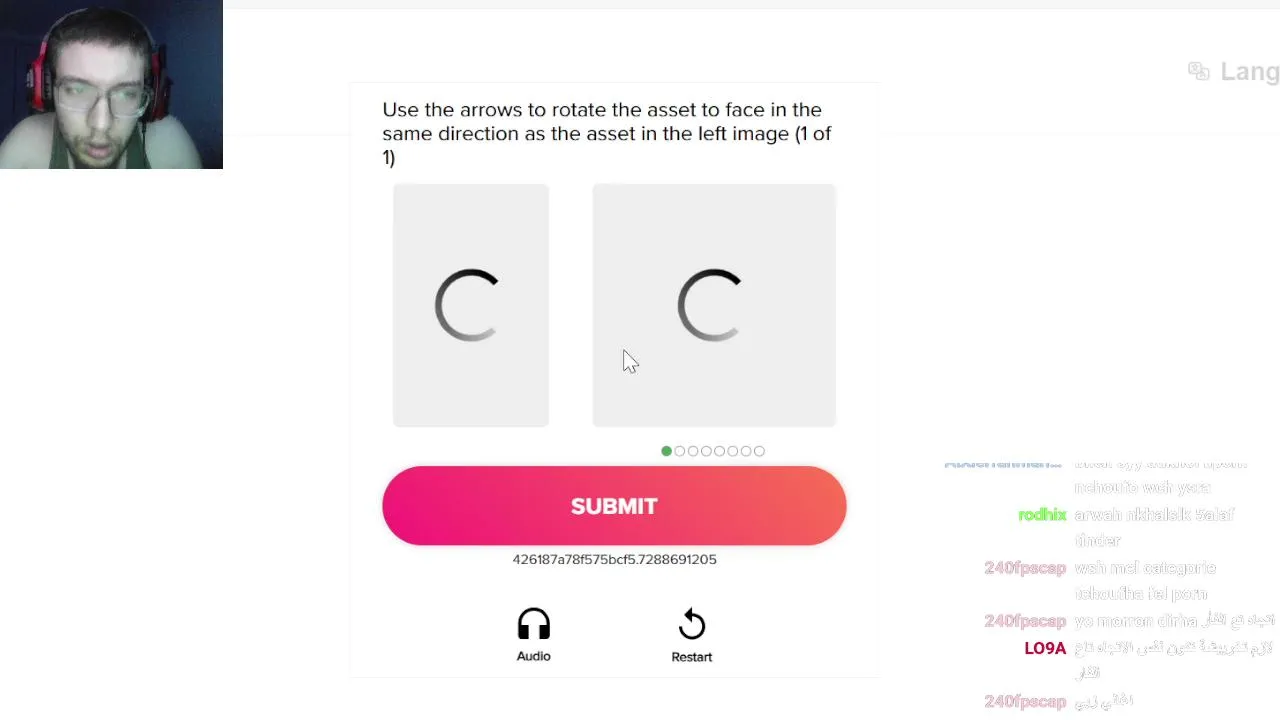The height and width of the screenshot is (720, 1280).
Task: Click the right rotatable image loading spinner
Action: point(710,305)
